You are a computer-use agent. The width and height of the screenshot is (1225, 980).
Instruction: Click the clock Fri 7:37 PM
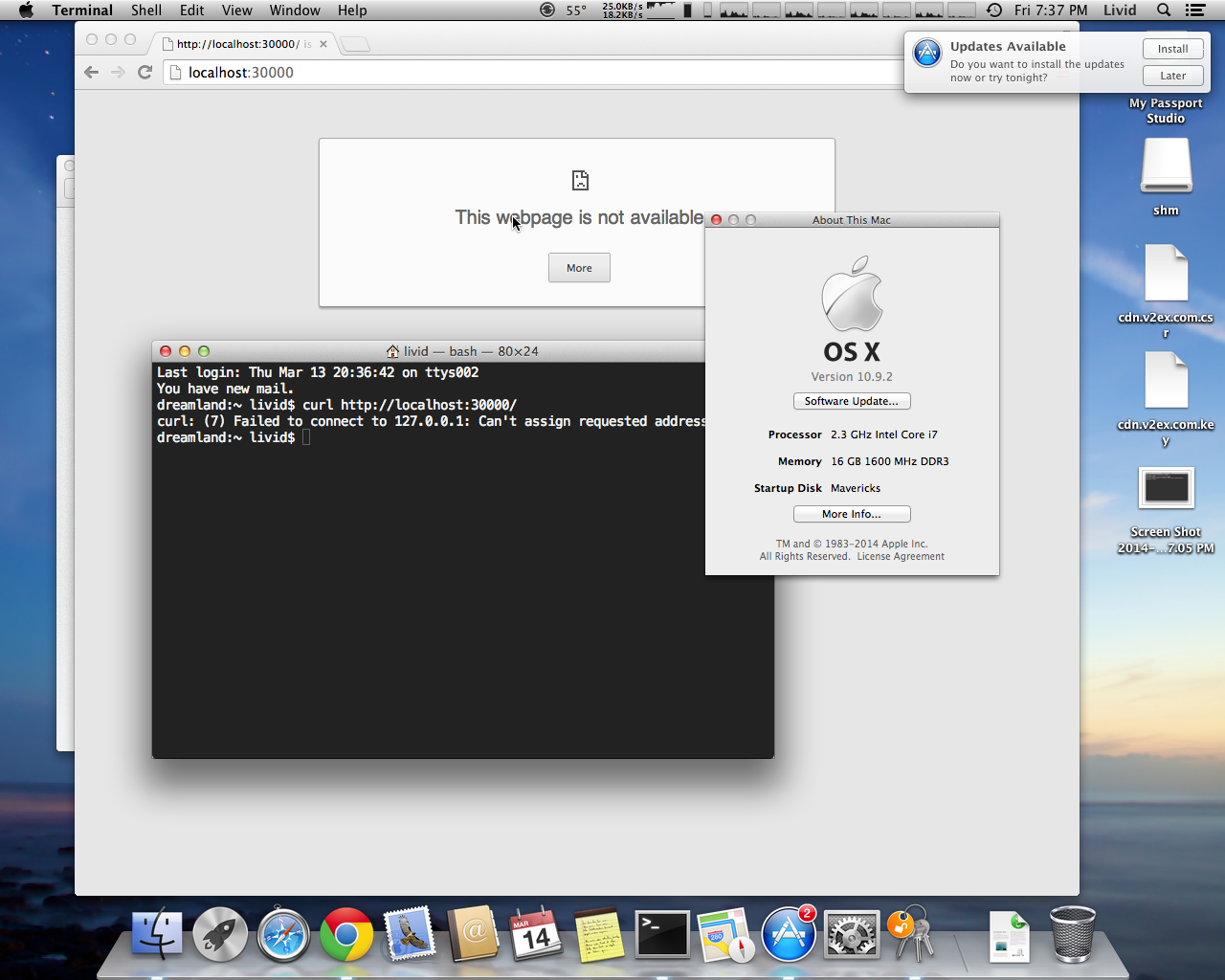coord(1051,10)
